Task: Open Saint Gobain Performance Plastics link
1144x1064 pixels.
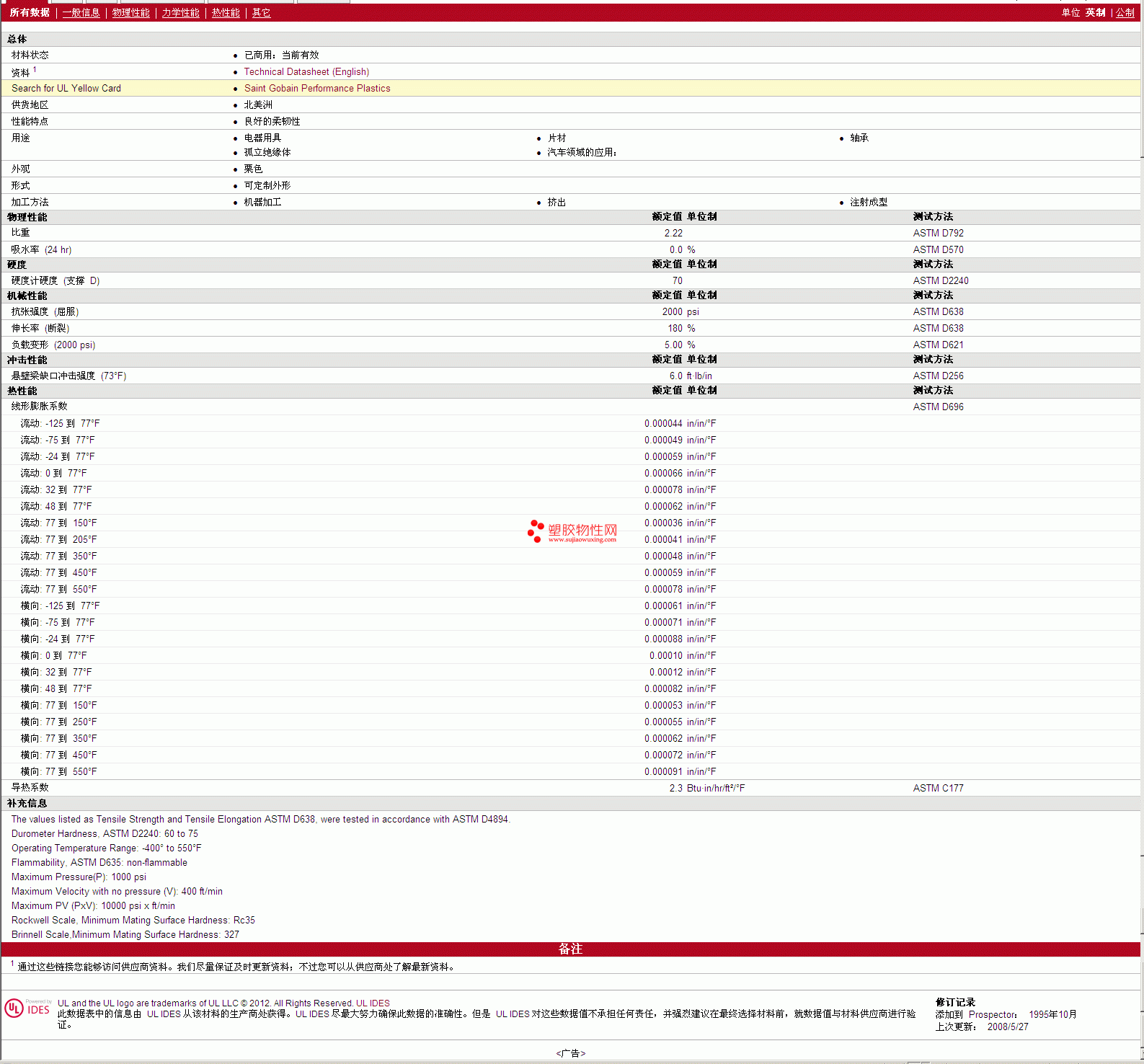Action: (317, 89)
